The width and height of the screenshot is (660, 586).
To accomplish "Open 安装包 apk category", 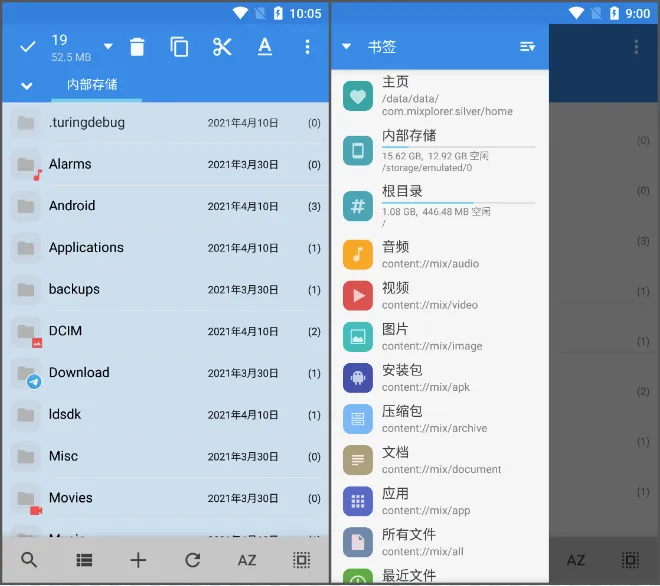I will [440, 378].
